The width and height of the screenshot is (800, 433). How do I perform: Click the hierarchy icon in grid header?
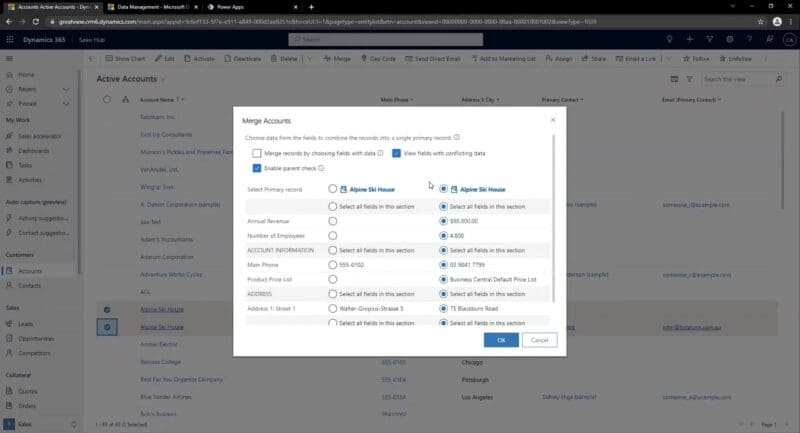tap(125, 99)
